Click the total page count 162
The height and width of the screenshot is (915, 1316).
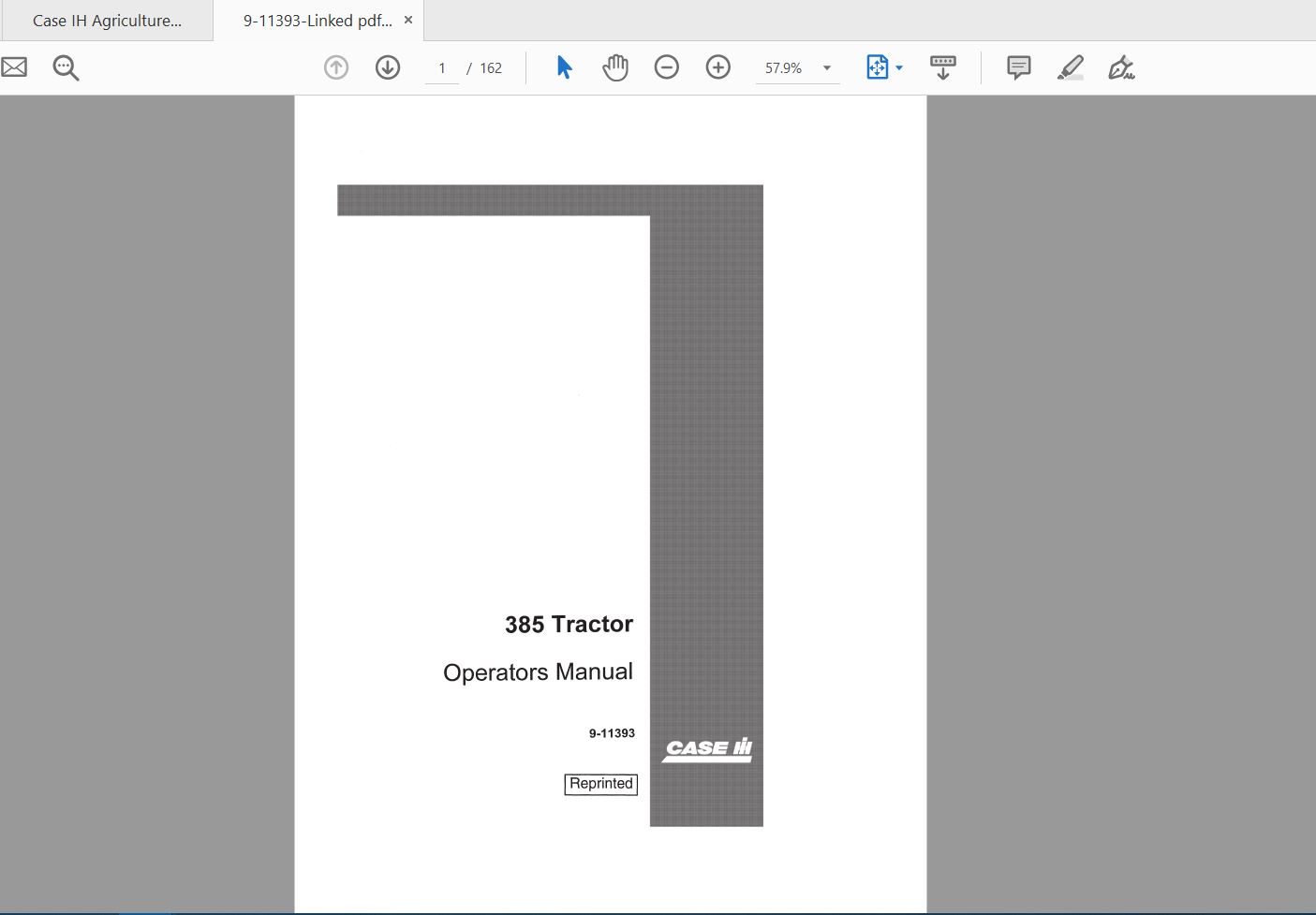(491, 68)
